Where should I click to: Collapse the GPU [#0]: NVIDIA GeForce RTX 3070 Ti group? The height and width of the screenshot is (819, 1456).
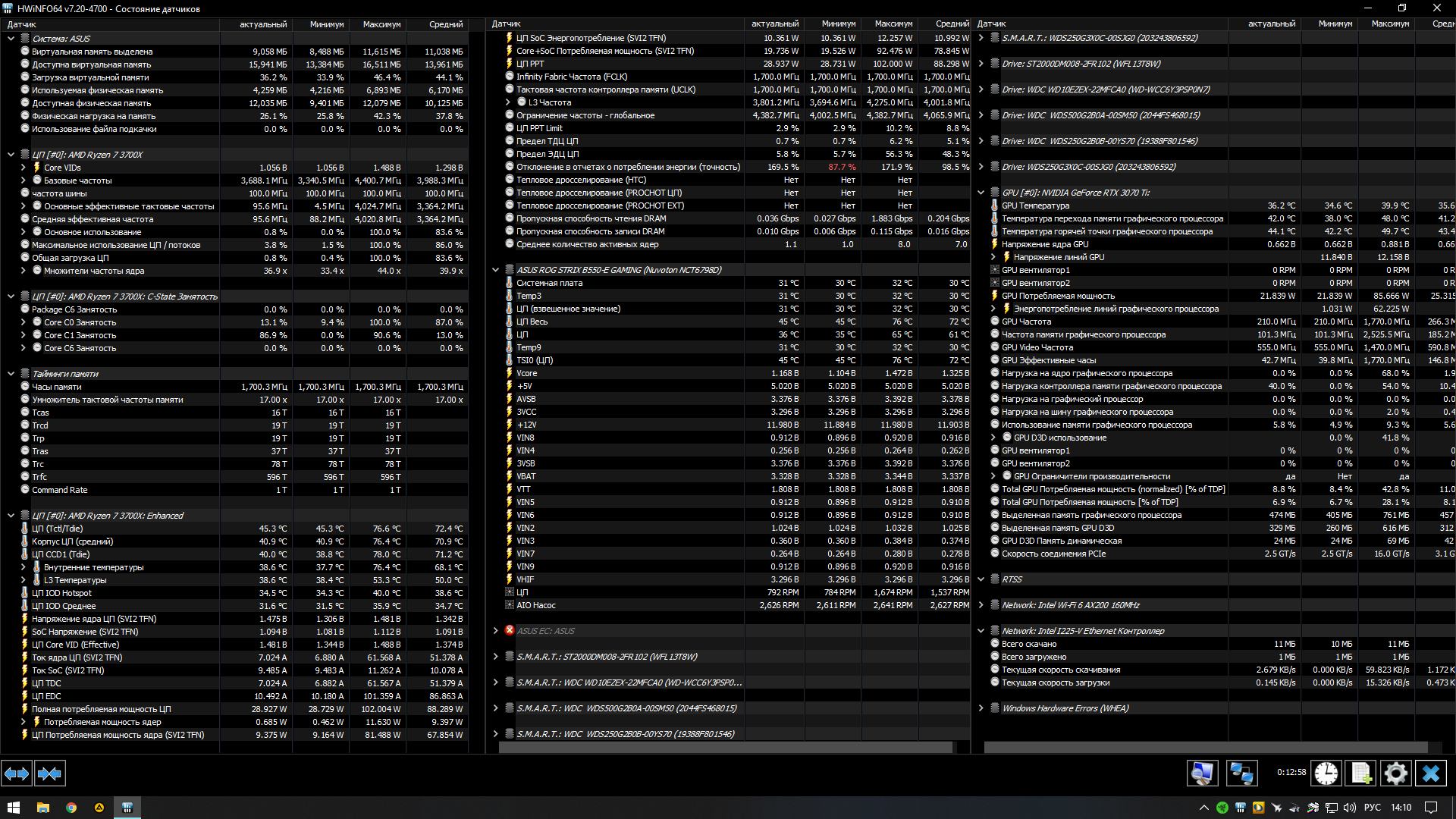981,193
